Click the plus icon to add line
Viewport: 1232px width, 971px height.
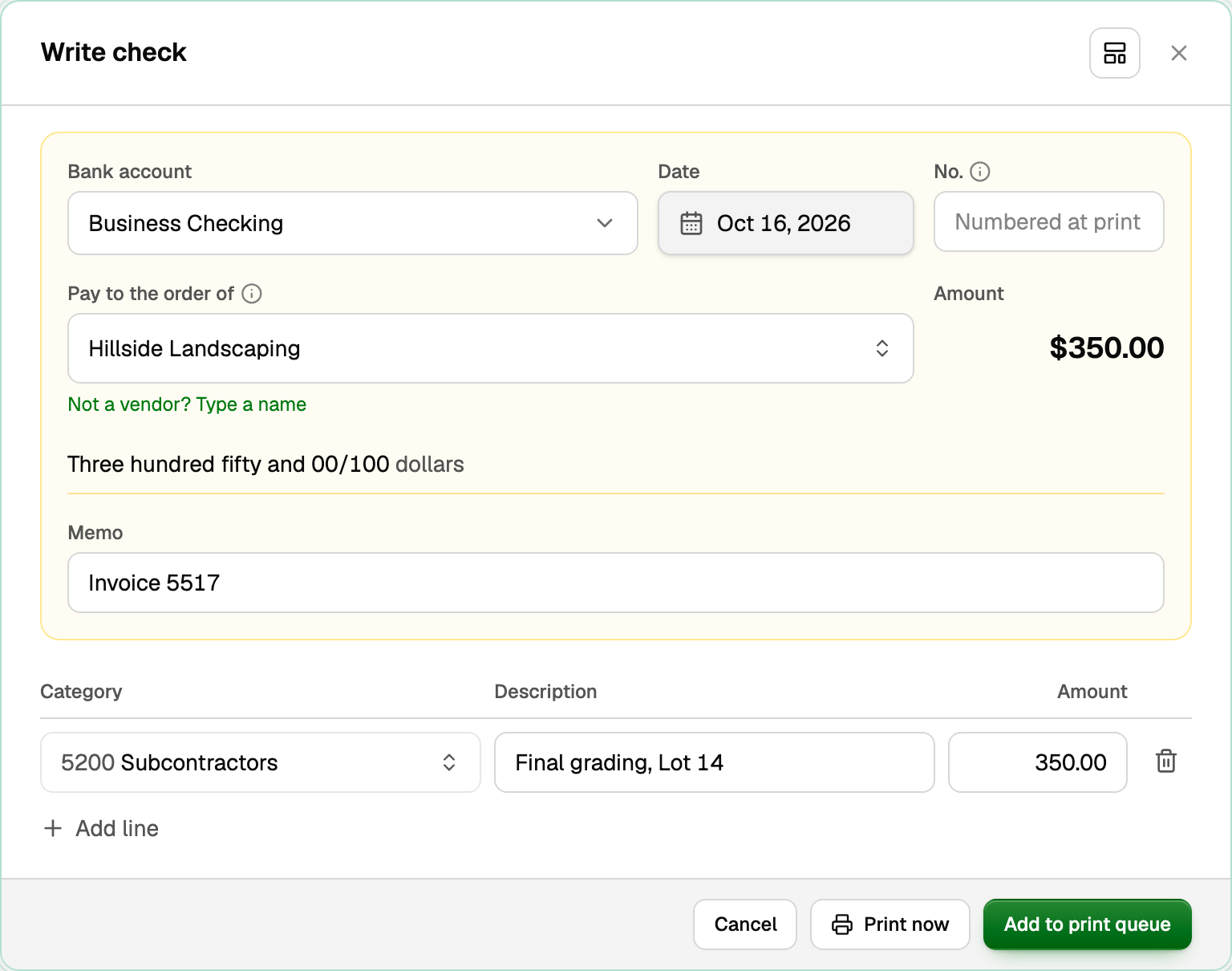[53, 828]
